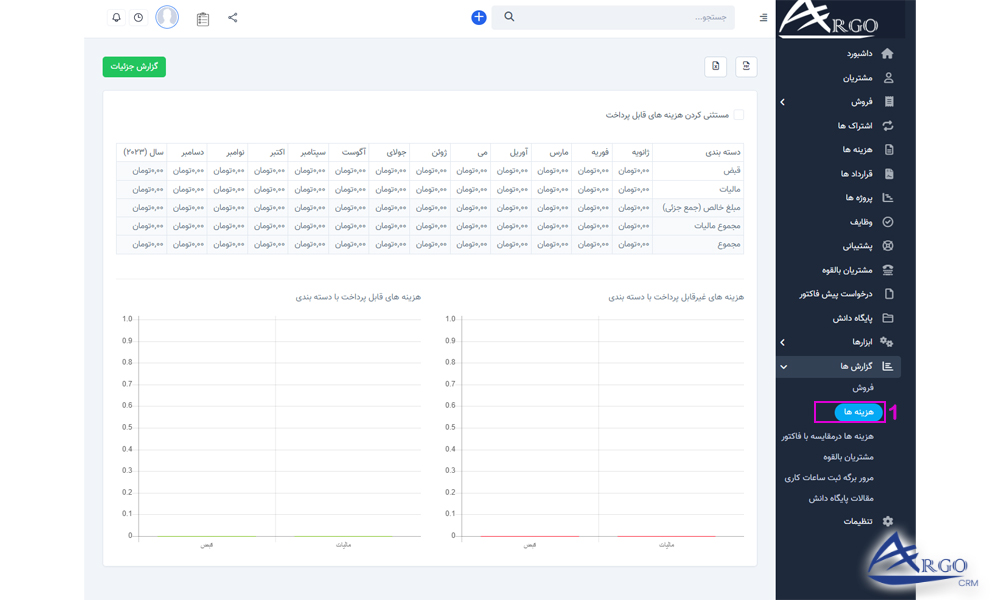
Task: Open the clipboard/notes icon in top bar
Action: (x=203, y=18)
